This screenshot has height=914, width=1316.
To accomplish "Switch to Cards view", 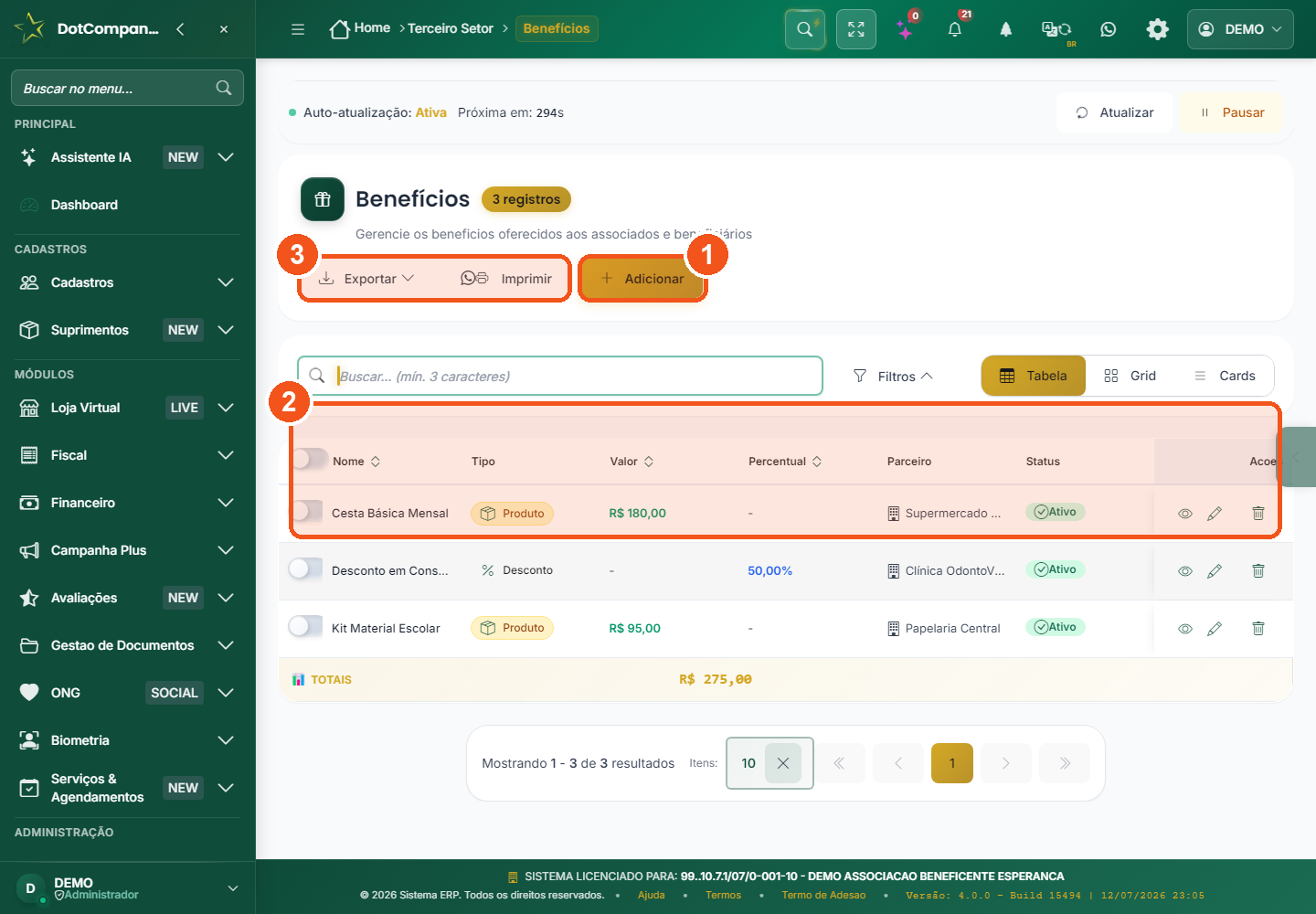I will click(1225, 376).
